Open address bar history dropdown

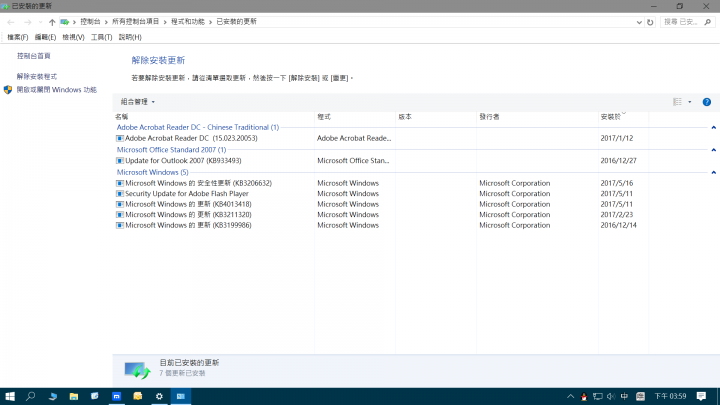(x=639, y=22)
